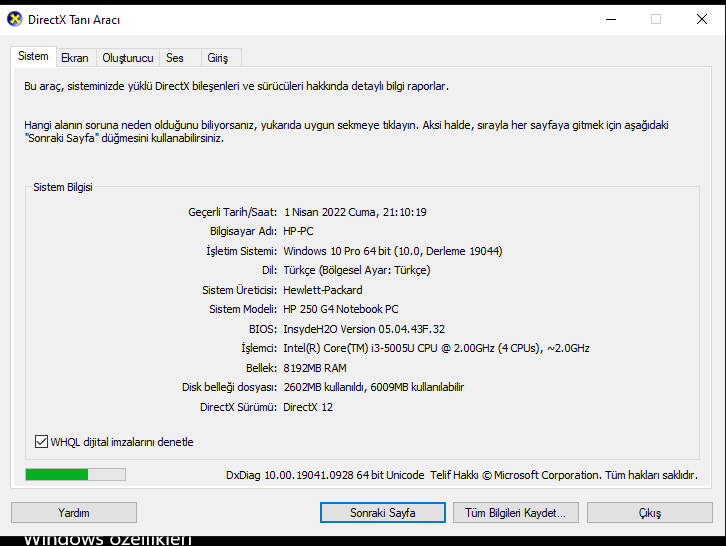Click the DirectX Tanı Aracı window title

74,19
